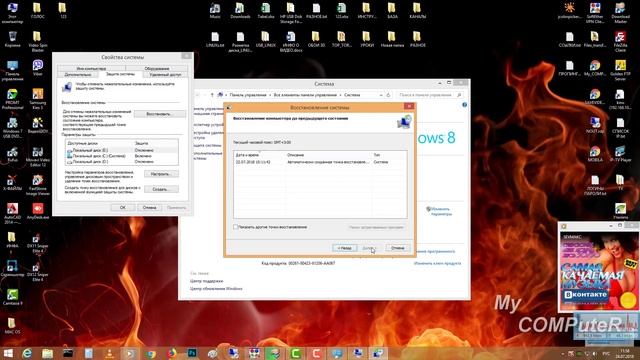Open the FileZilla Client desktop icon
The width and height of the screenshot is (640, 360).
pos(620,41)
